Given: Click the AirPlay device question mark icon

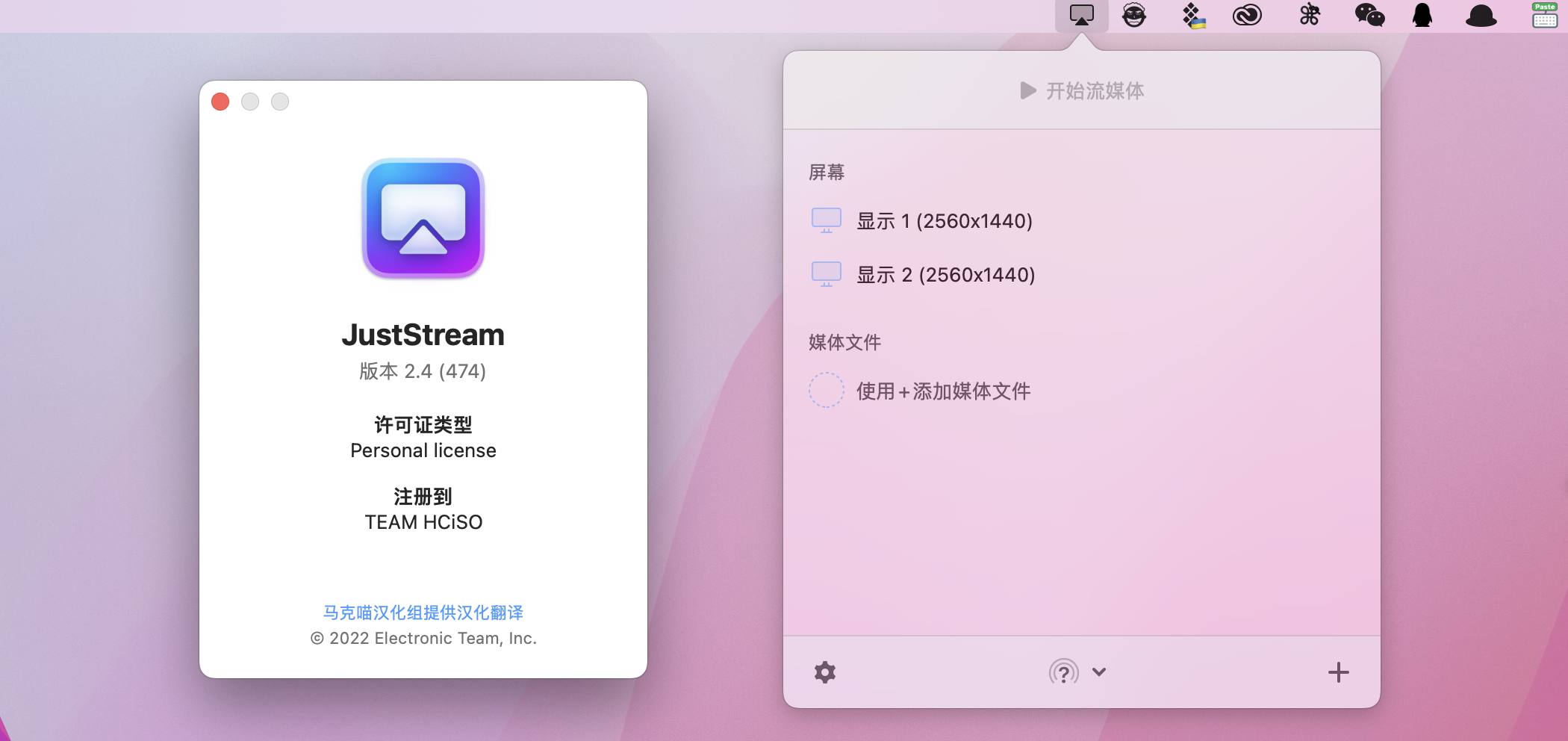Looking at the screenshot, I should [x=1063, y=672].
